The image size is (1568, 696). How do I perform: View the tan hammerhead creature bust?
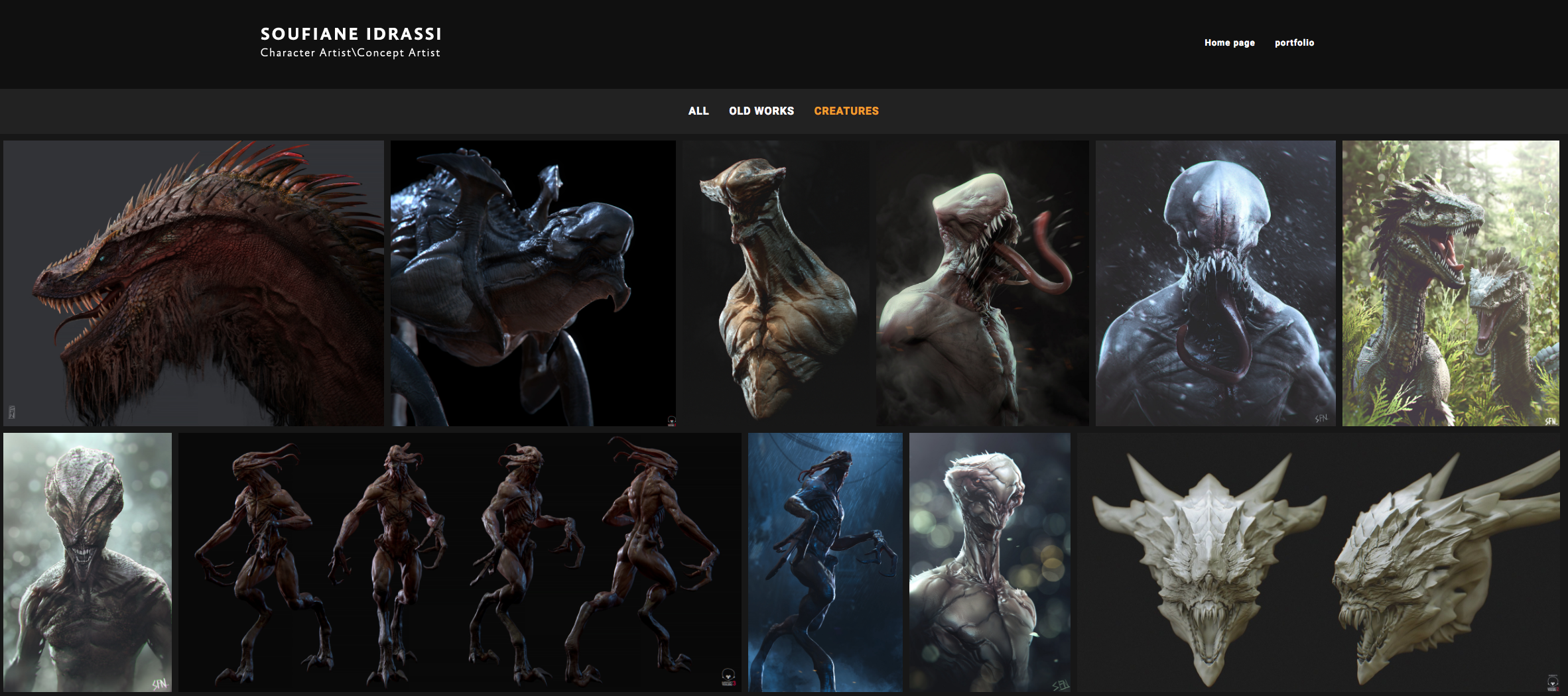pyautogui.click(x=776, y=283)
